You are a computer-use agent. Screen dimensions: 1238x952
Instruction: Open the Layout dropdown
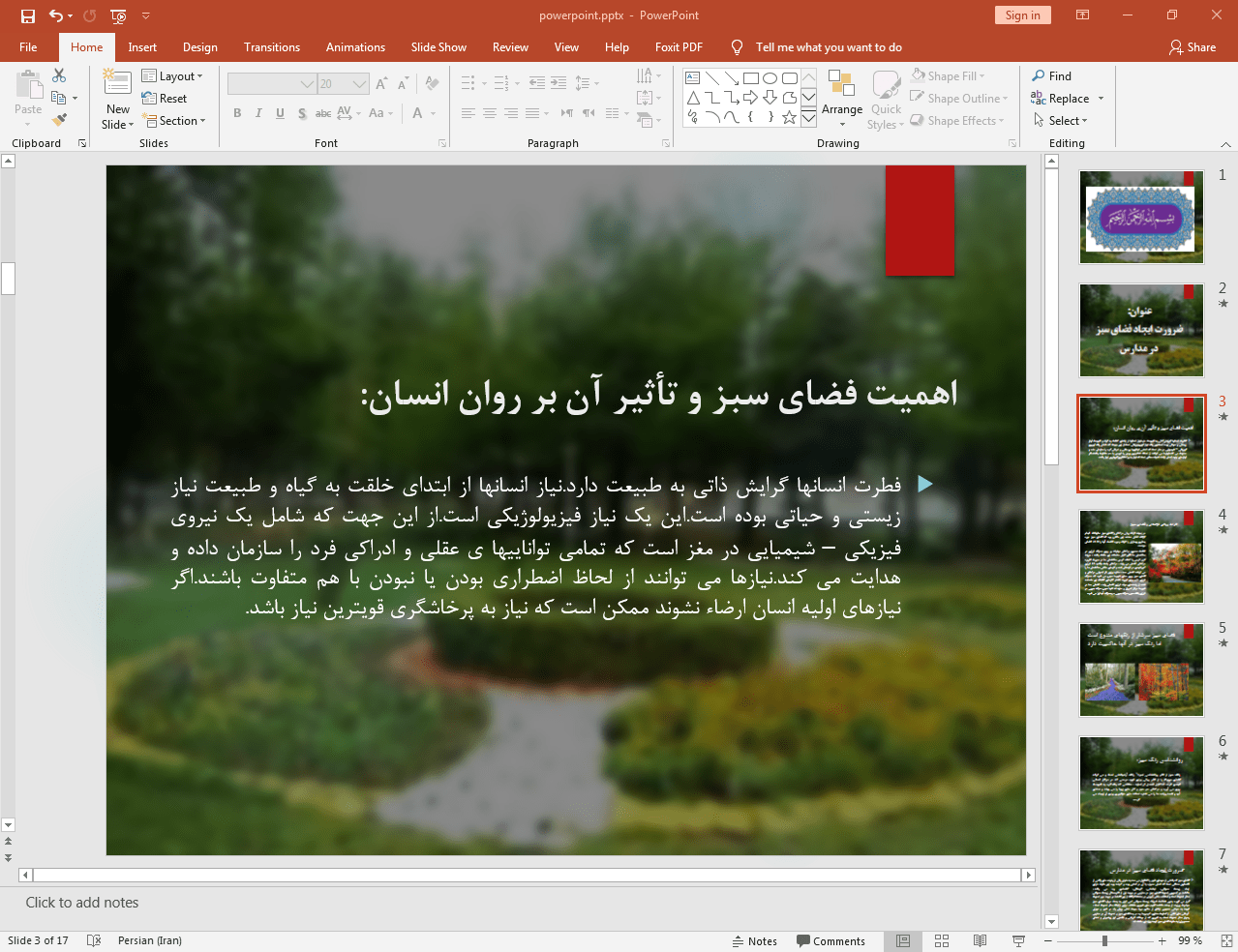click(x=172, y=75)
